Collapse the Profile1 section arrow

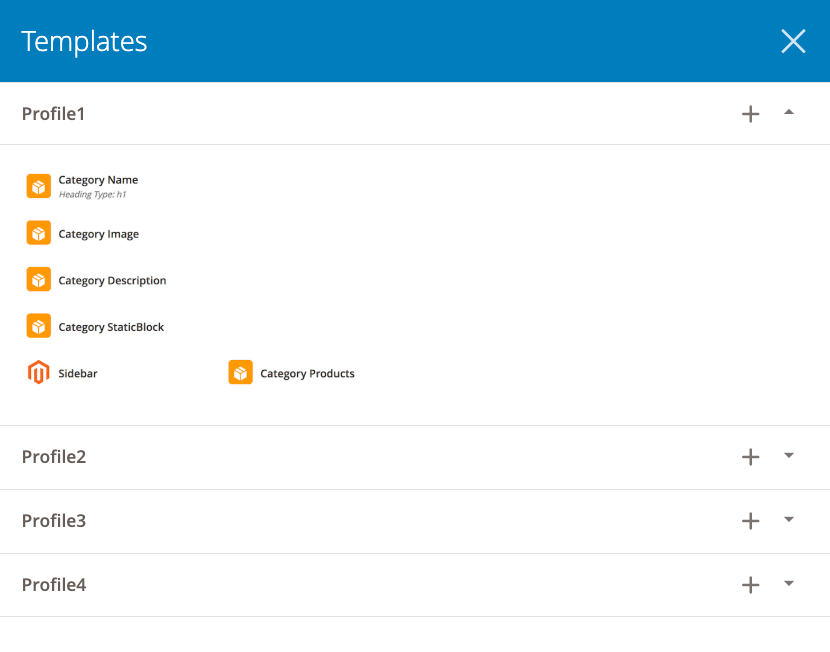click(x=789, y=112)
